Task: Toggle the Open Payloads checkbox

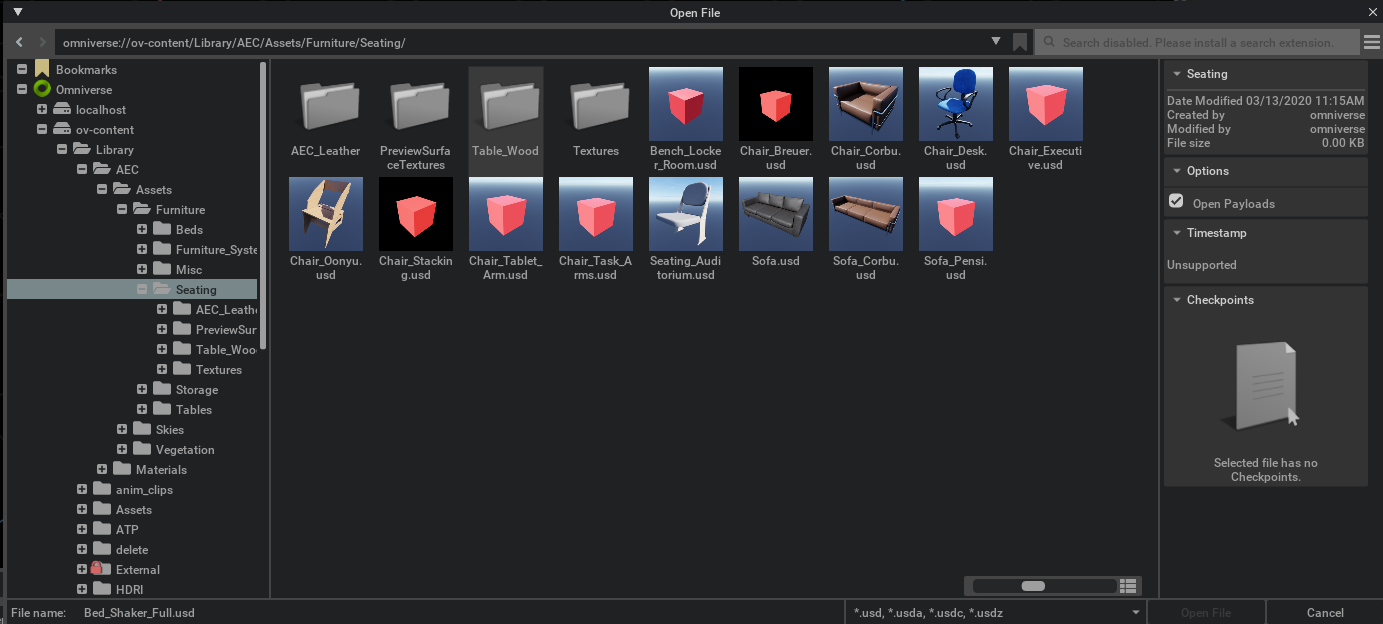Action: [x=1176, y=202]
